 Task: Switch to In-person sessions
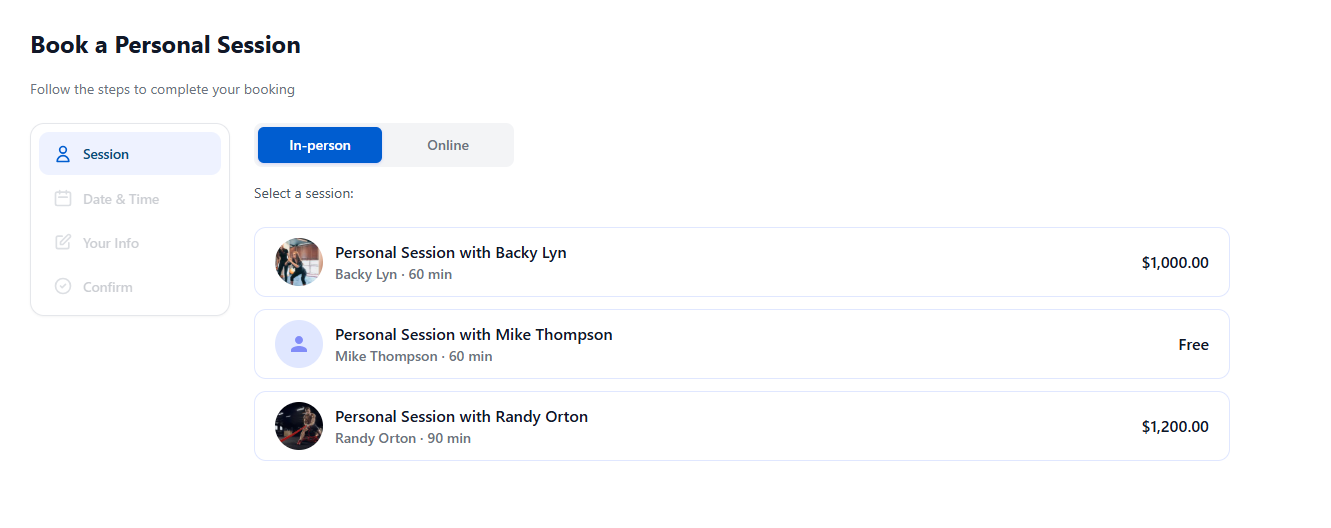(320, 145)
